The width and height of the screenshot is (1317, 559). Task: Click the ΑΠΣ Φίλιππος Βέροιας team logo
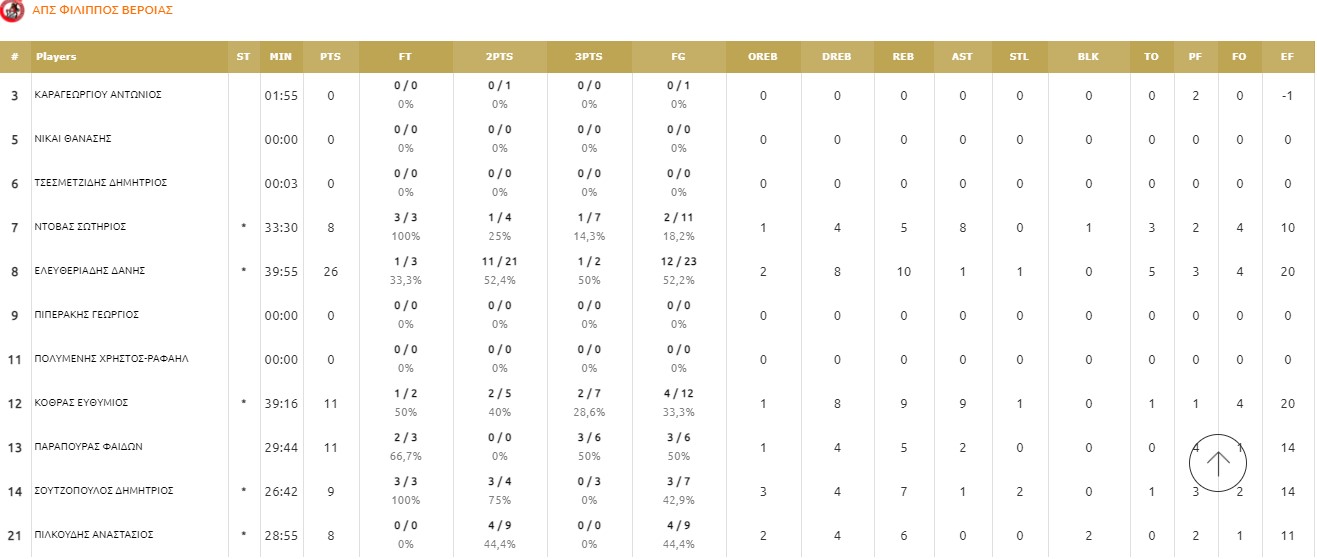[x=13, y=11]
